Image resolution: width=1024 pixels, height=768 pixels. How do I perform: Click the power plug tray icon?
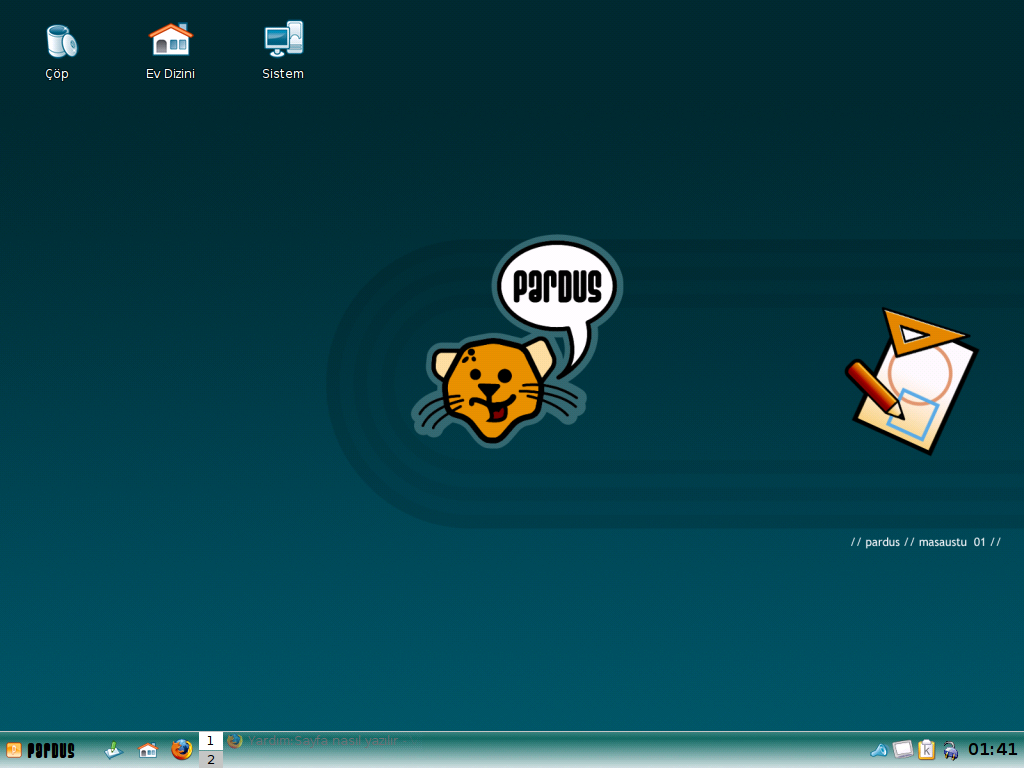(950, 750)
